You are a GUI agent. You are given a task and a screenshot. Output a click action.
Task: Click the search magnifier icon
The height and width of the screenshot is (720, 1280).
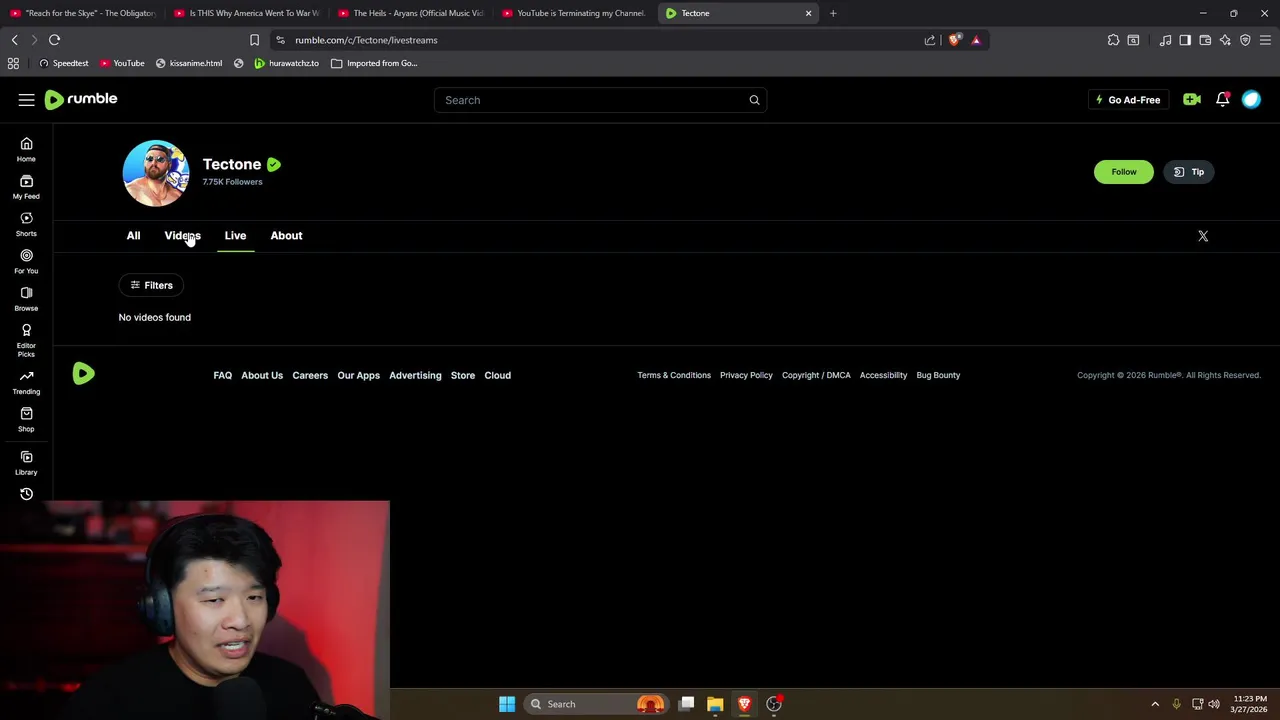(x=754, y=100)
